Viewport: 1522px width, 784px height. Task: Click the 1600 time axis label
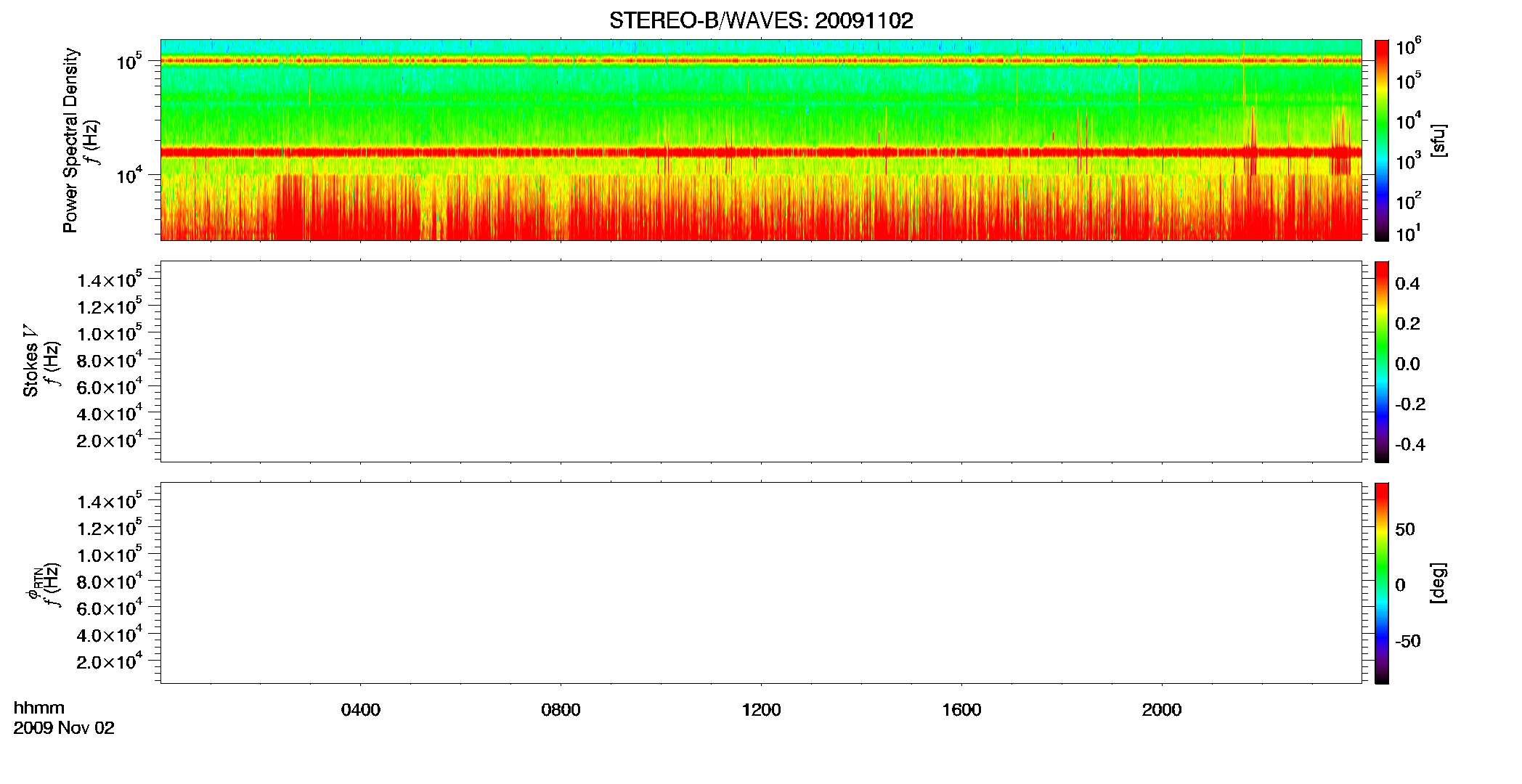click(x=961, y=710)
